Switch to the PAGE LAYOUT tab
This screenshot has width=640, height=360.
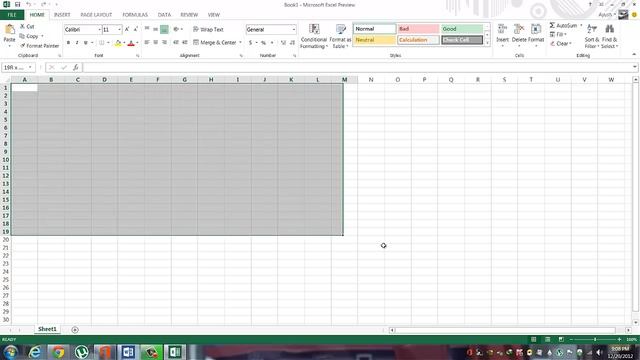point(96,15)
